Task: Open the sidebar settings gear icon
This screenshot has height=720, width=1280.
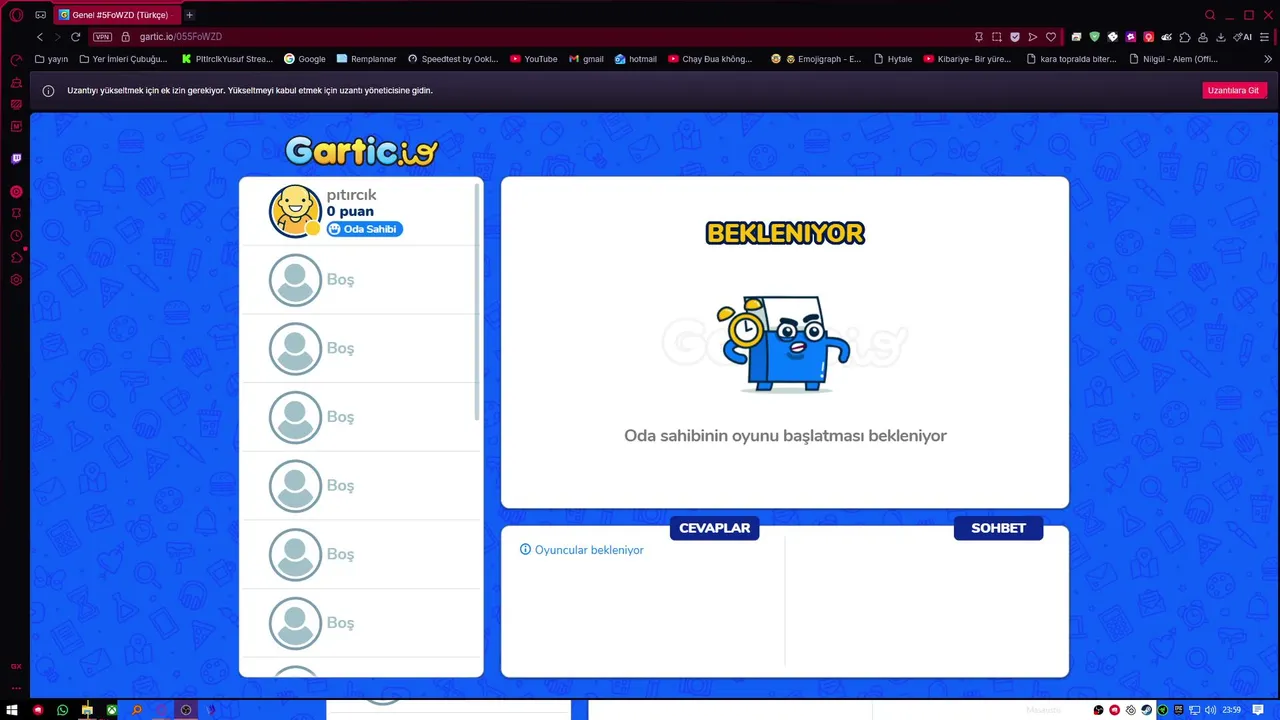Action: (16, 280)
